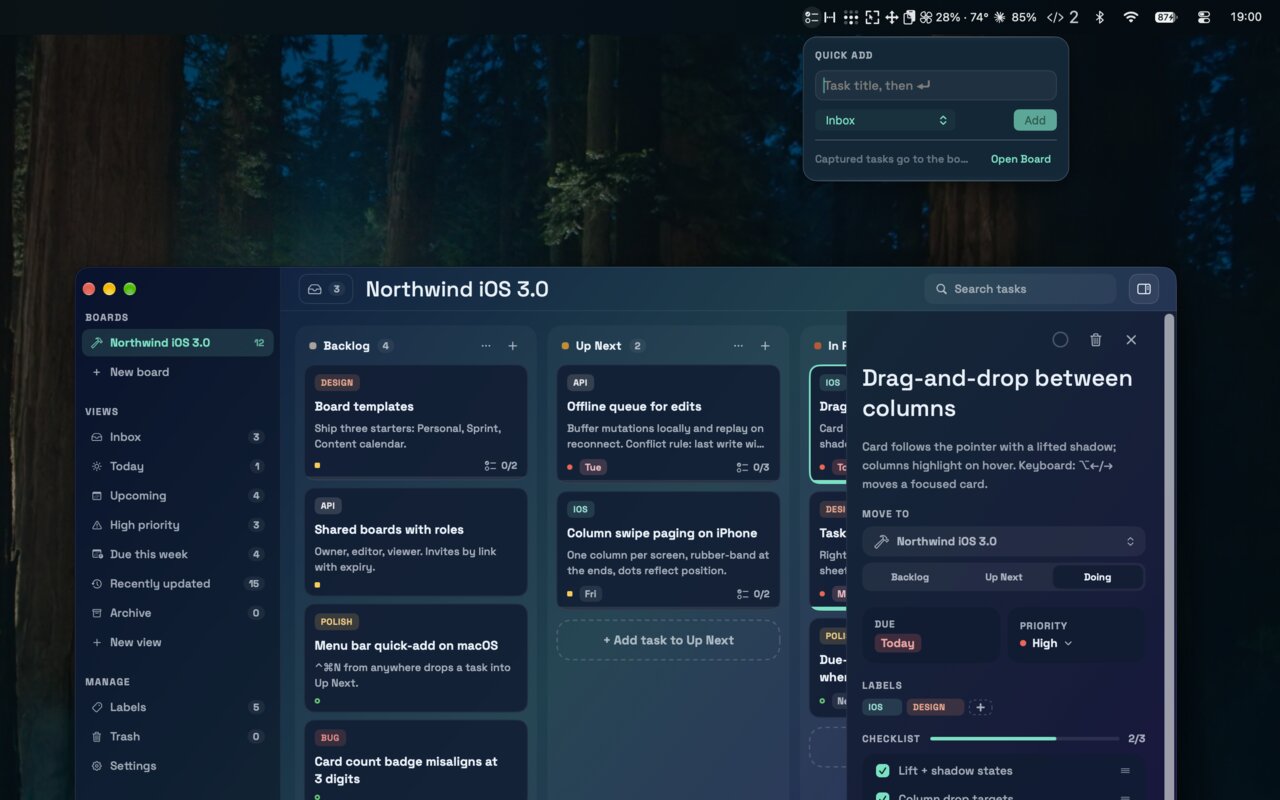
Task: Uncheck Column drop targets item
Action: point(882,797)
